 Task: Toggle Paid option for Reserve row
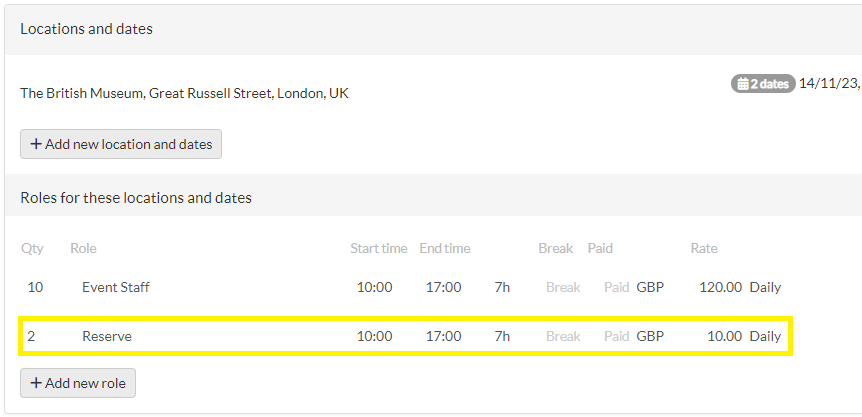pos(616,336)
